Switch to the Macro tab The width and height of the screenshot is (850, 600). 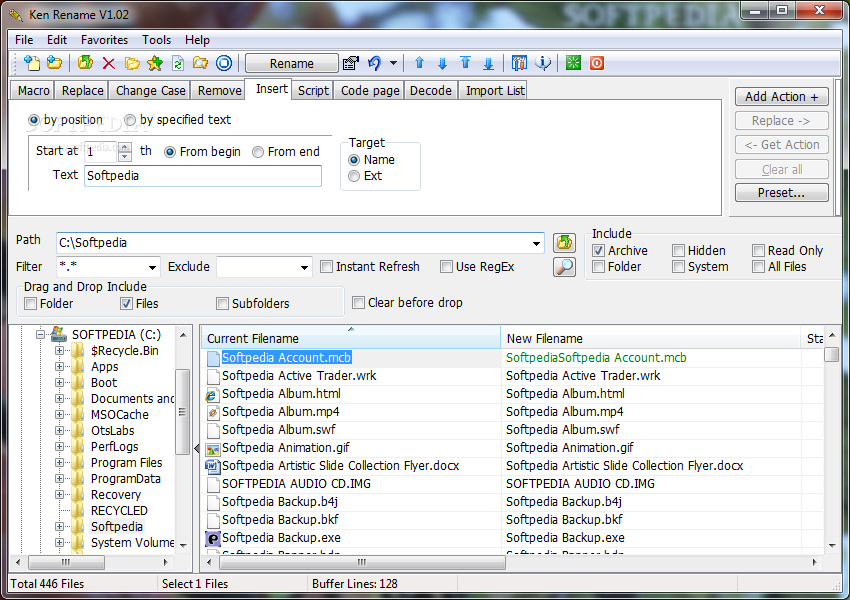[x=34, y=91]
